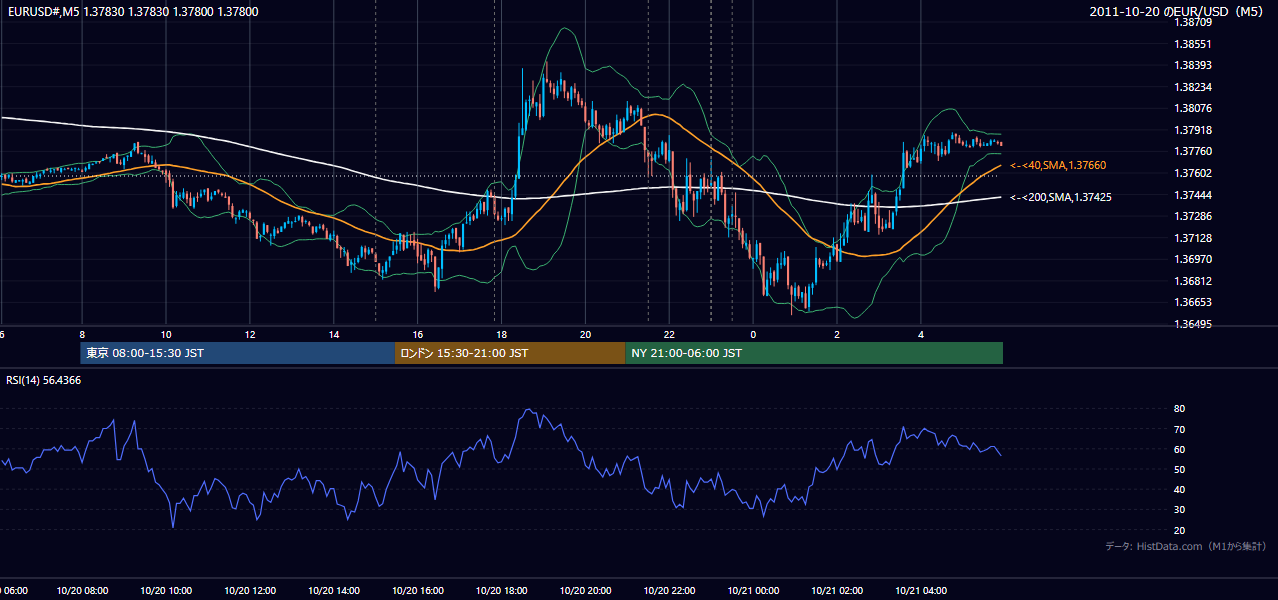Click the データ: HistData.com credit text
The image size is (1278, 600).
point(1186,546)
